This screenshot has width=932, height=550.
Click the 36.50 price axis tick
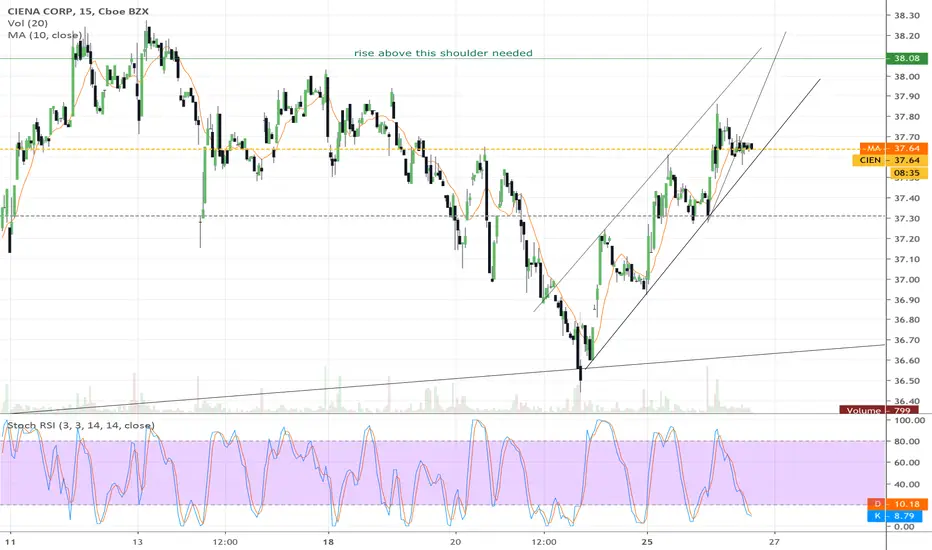tap(907, 381)
